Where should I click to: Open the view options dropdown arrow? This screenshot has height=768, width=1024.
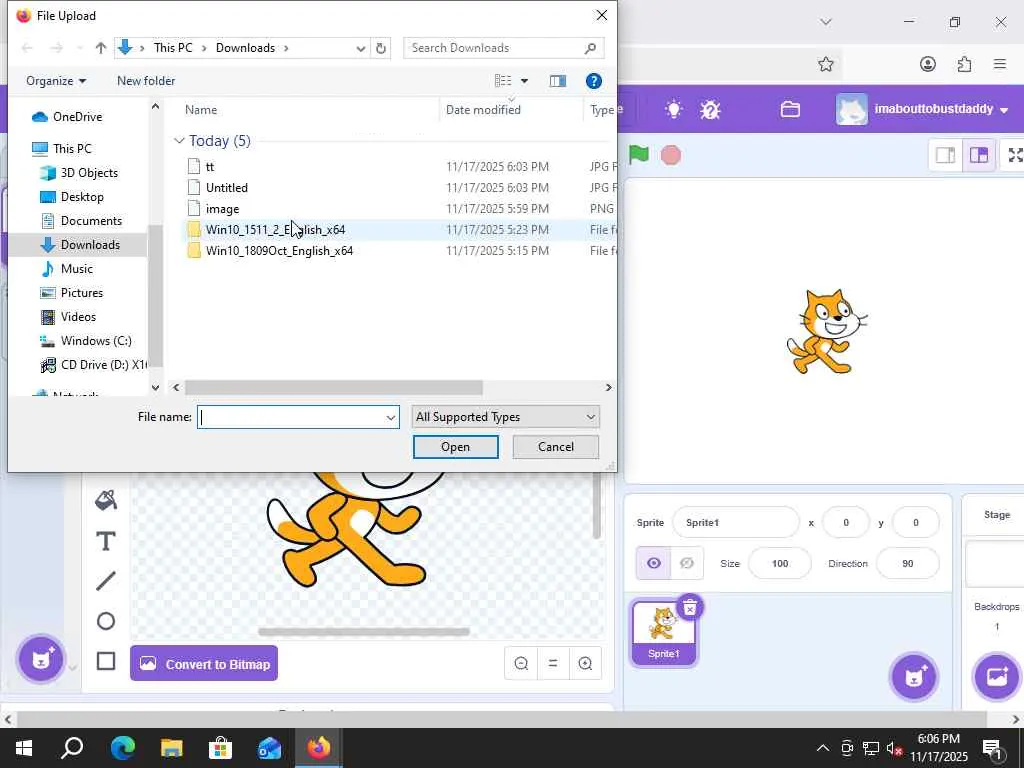524,81
